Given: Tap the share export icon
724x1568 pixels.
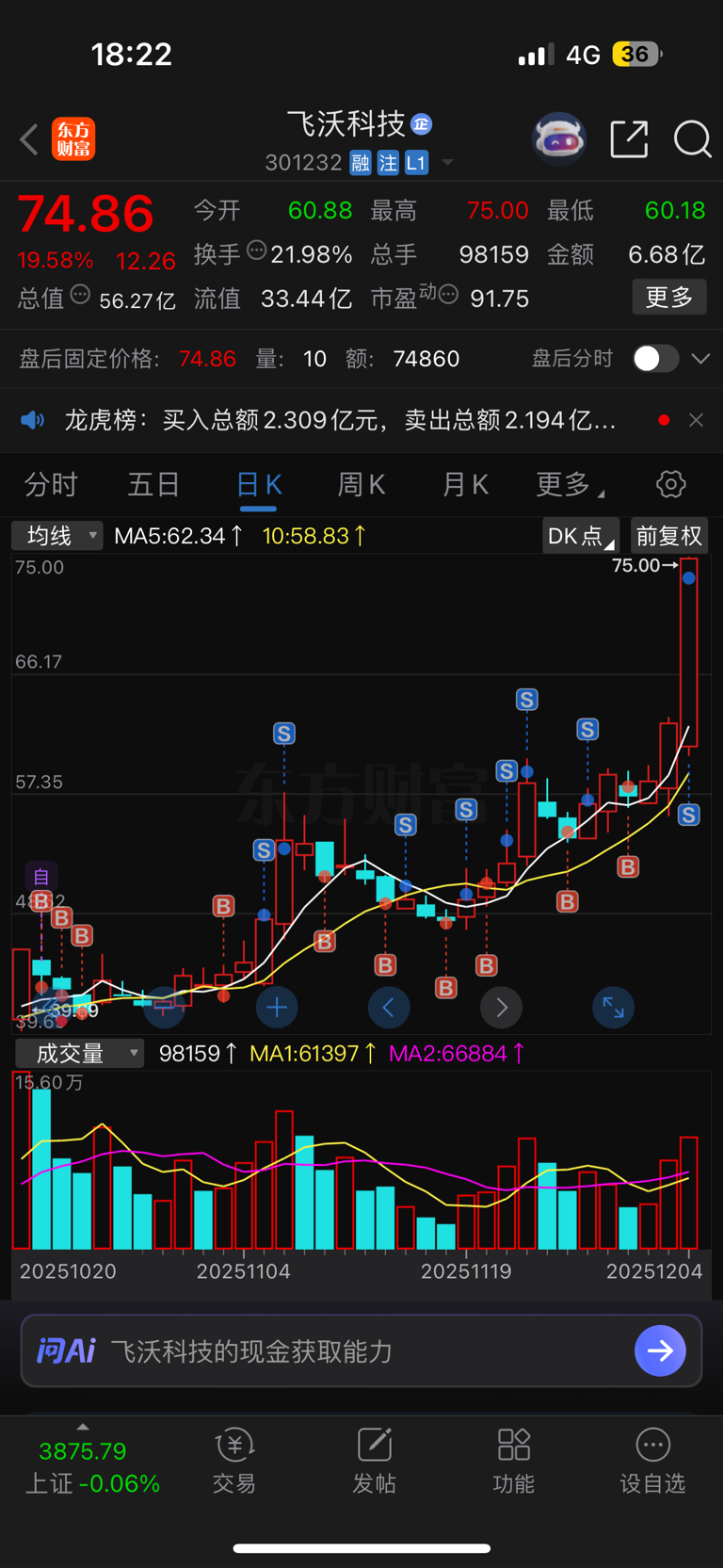Looking at the screenshot, I should [629, 139].
